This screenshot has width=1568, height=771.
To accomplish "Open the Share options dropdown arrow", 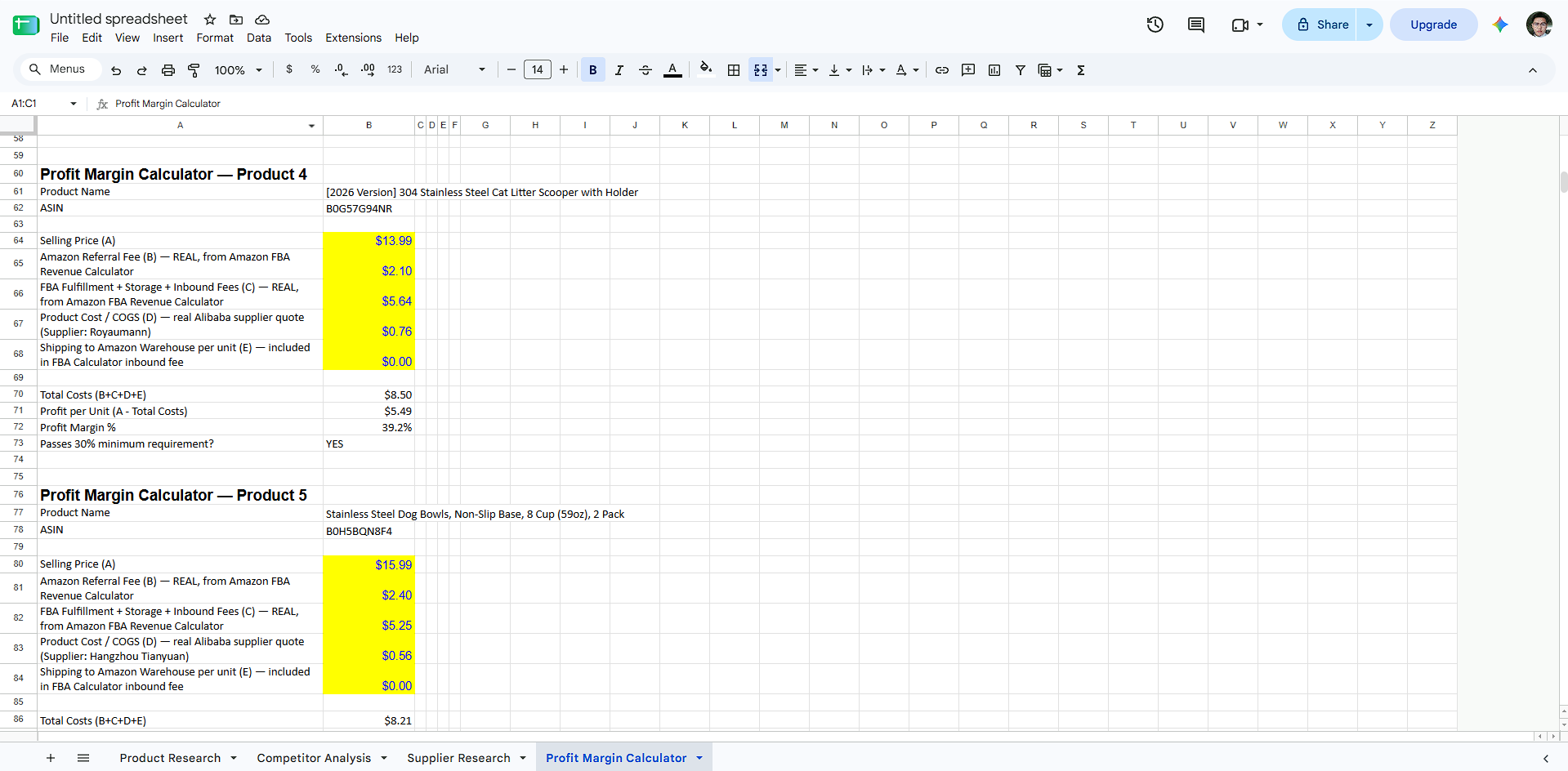I will coord(1369,25).
